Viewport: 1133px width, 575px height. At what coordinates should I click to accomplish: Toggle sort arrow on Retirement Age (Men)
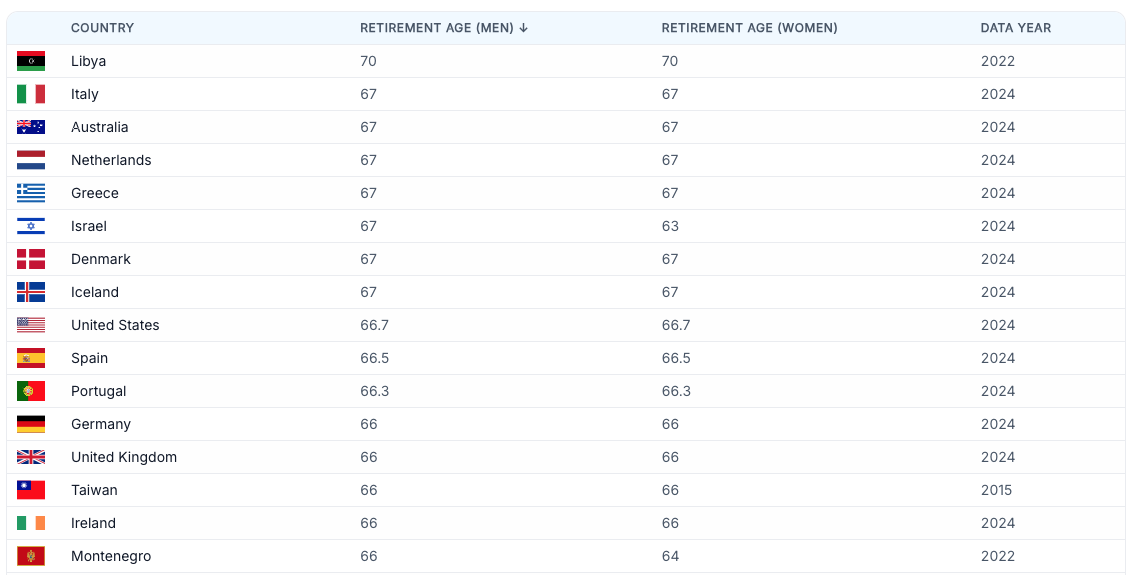point(524,28)
